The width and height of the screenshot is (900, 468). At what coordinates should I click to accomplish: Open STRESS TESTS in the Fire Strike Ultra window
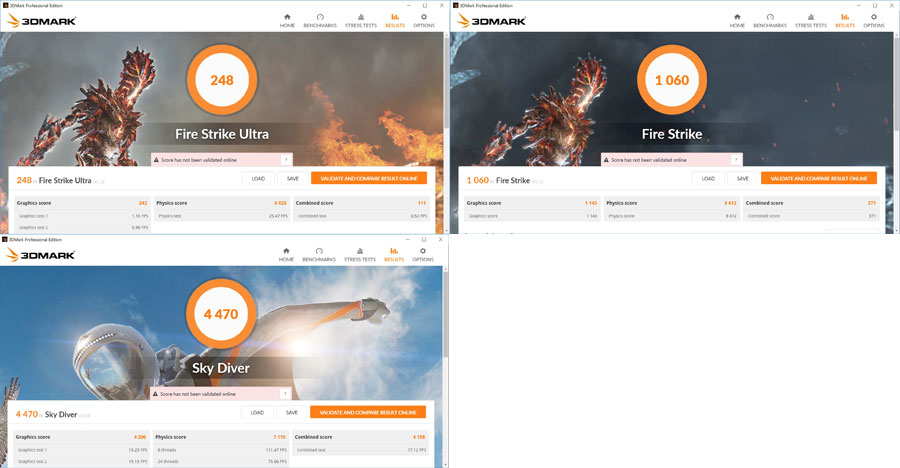[361, 21]
